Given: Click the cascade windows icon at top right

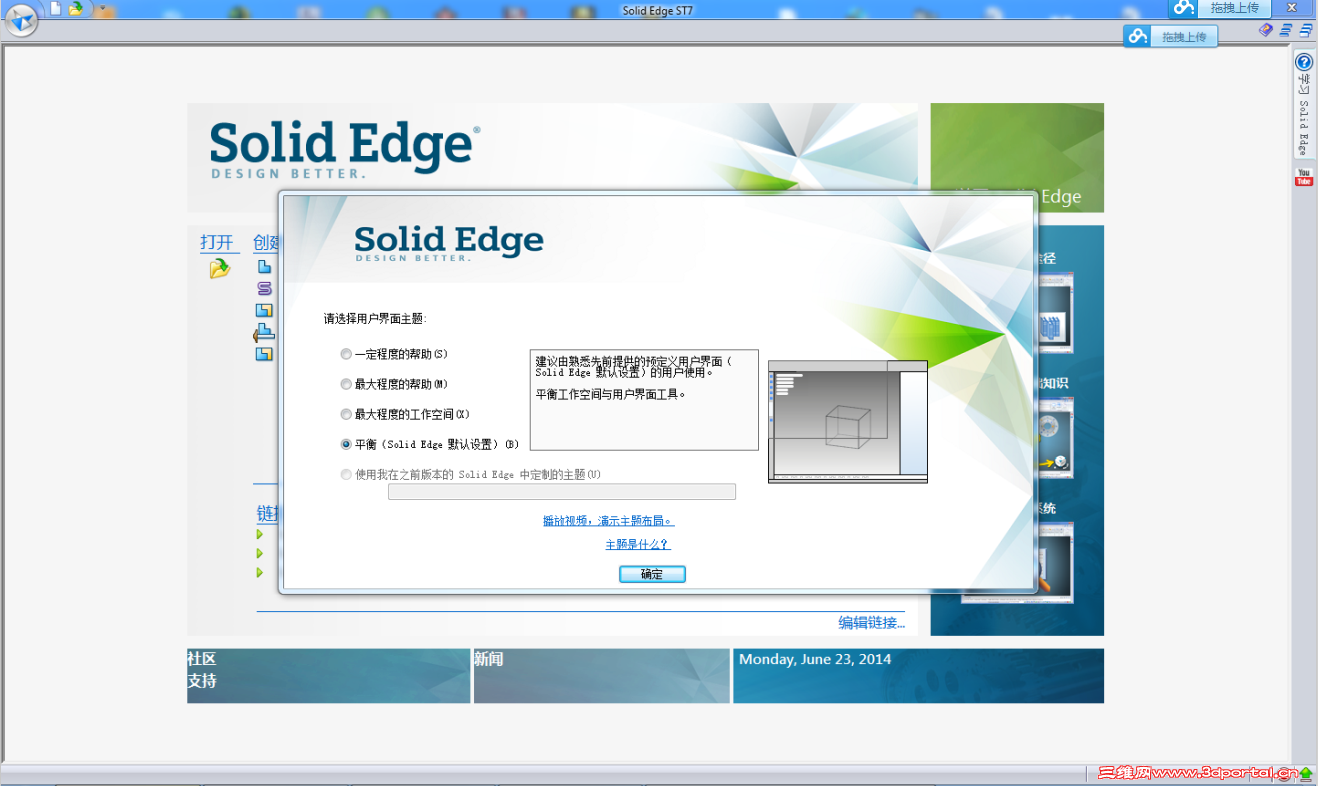Looking at the screenshot, I should (x=1306, y=30).
